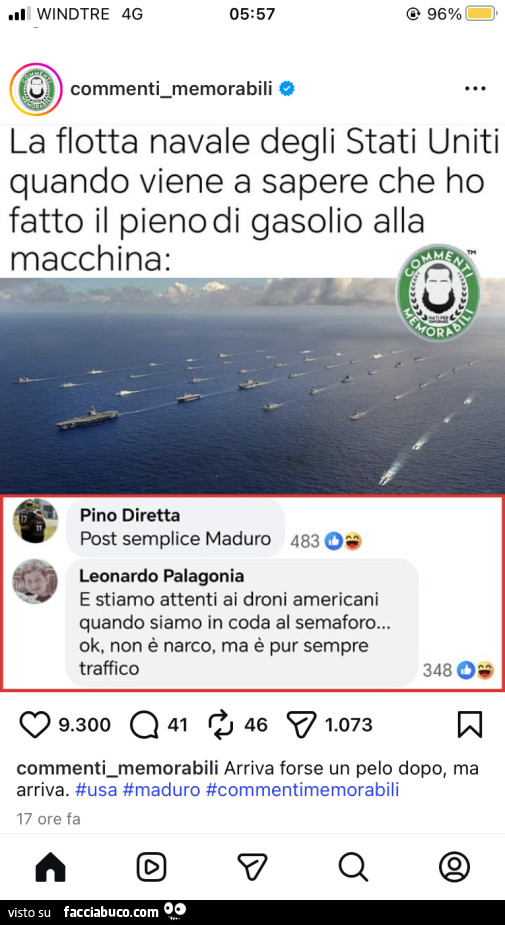Tap commenti_memorabili username in post header

tap(171, 89)
